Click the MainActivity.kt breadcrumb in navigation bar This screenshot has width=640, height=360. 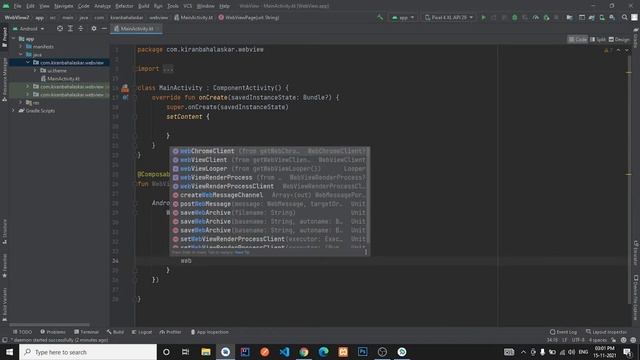tap(193, 18)
